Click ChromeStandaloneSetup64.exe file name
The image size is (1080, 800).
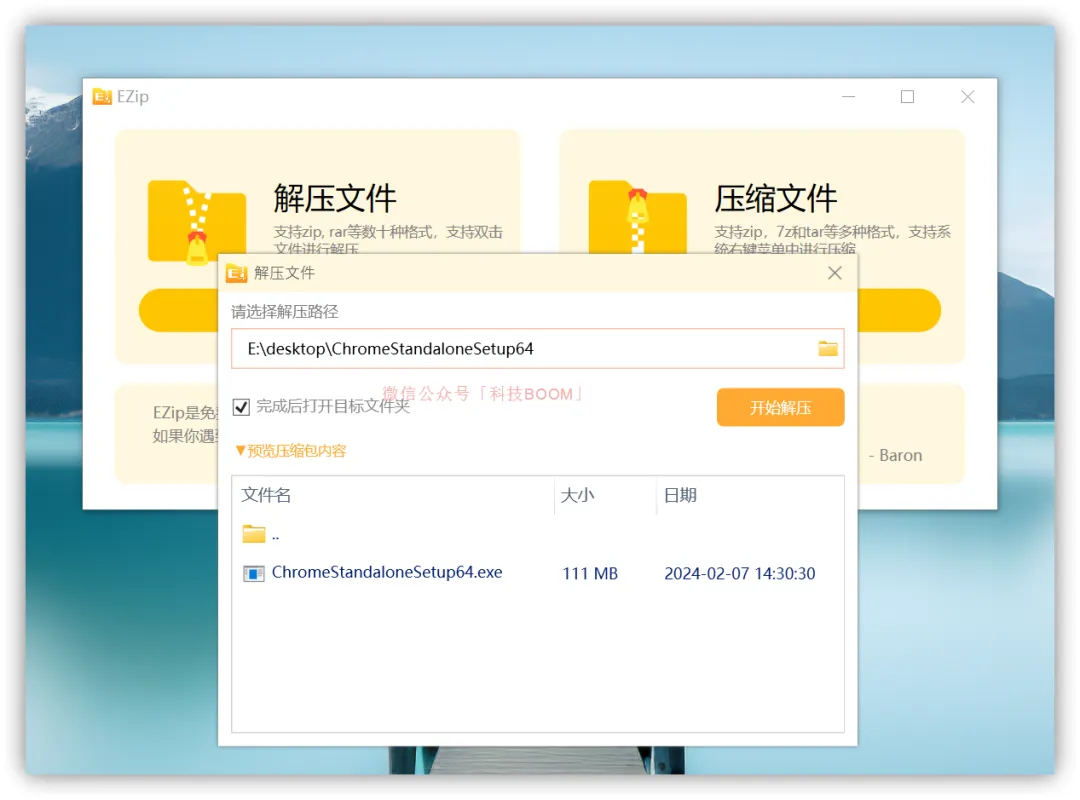click(x=386, y=573)
